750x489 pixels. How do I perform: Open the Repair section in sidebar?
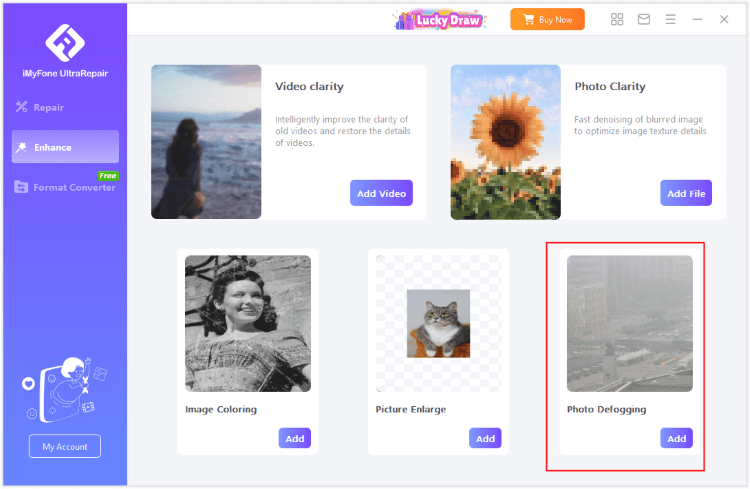click(65, 107)
